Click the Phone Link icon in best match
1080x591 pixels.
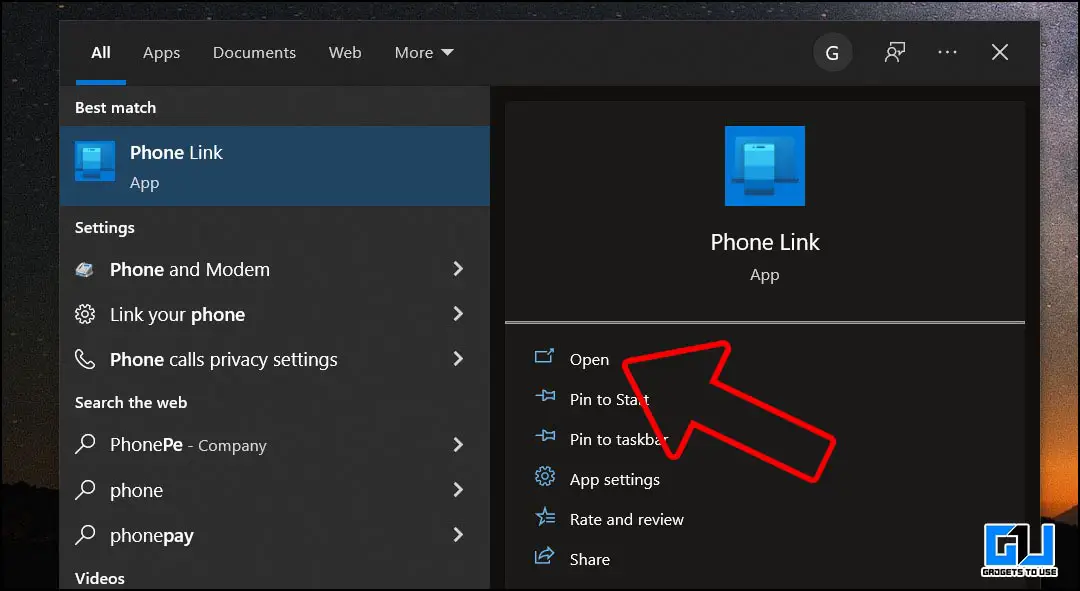click(94, 161)
